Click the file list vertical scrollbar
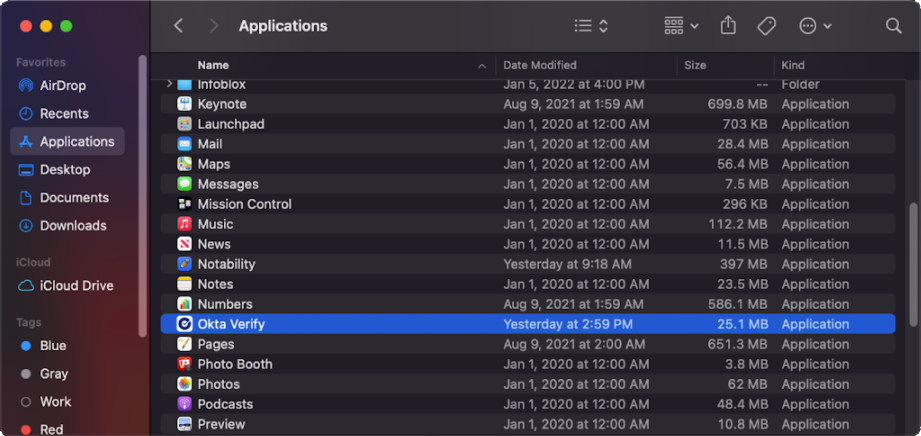 point(914,250)
